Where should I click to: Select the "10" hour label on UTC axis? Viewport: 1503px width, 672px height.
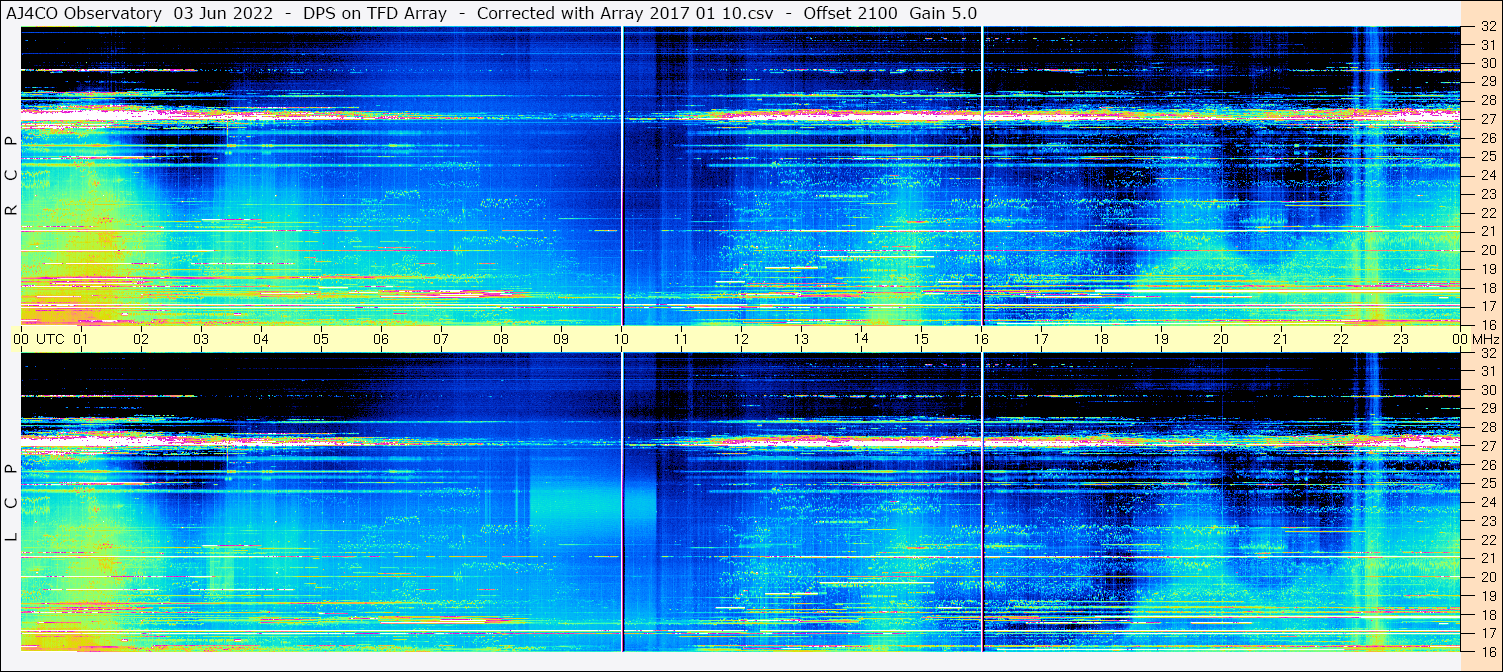pyautogui.click(x=621, y=339)
